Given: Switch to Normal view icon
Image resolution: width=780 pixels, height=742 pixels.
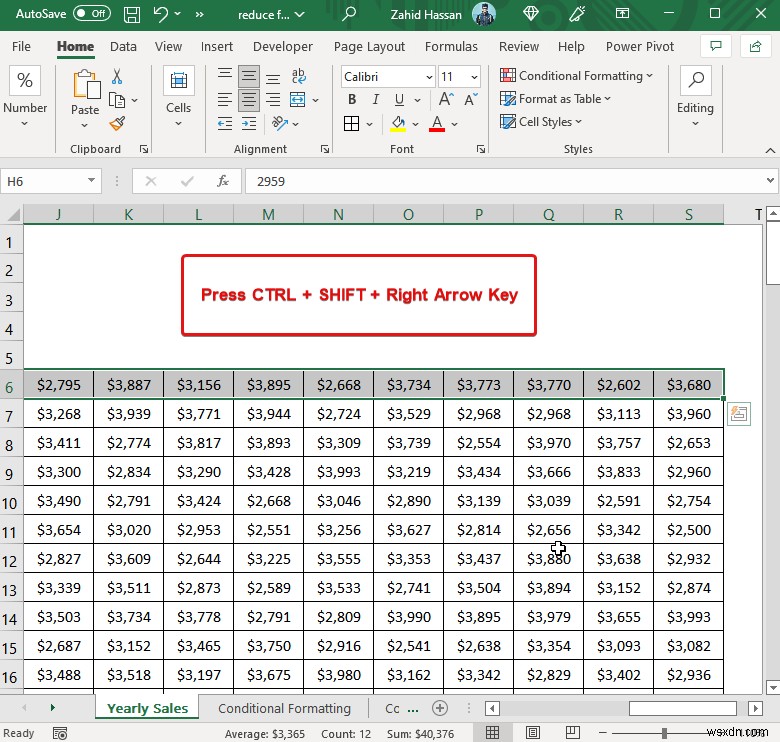Looking at the screenshot, I should [492, 733].
